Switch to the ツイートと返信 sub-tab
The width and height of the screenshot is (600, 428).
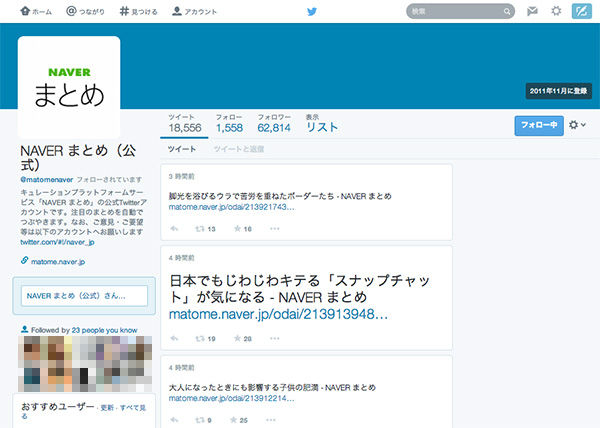pyautogui.click(x=239, y=149)
